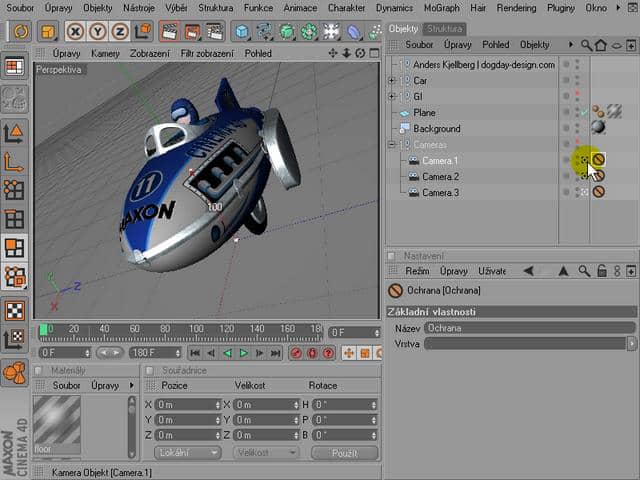Viewport: 640px width, 480px height.
Task: Select the object axis tool icon
Action: click(14, 162)
